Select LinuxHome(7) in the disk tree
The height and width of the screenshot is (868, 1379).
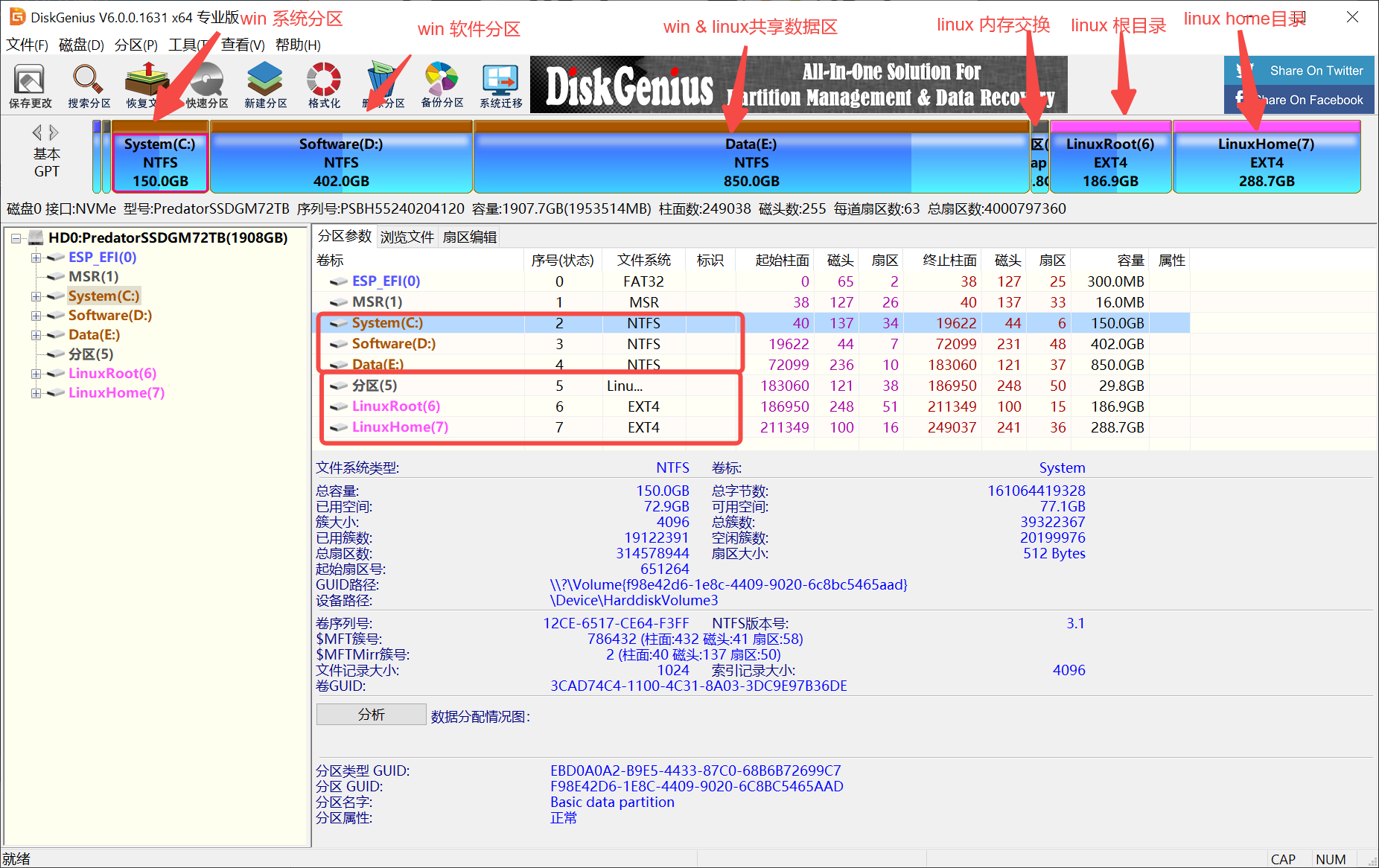click(116, 392)
